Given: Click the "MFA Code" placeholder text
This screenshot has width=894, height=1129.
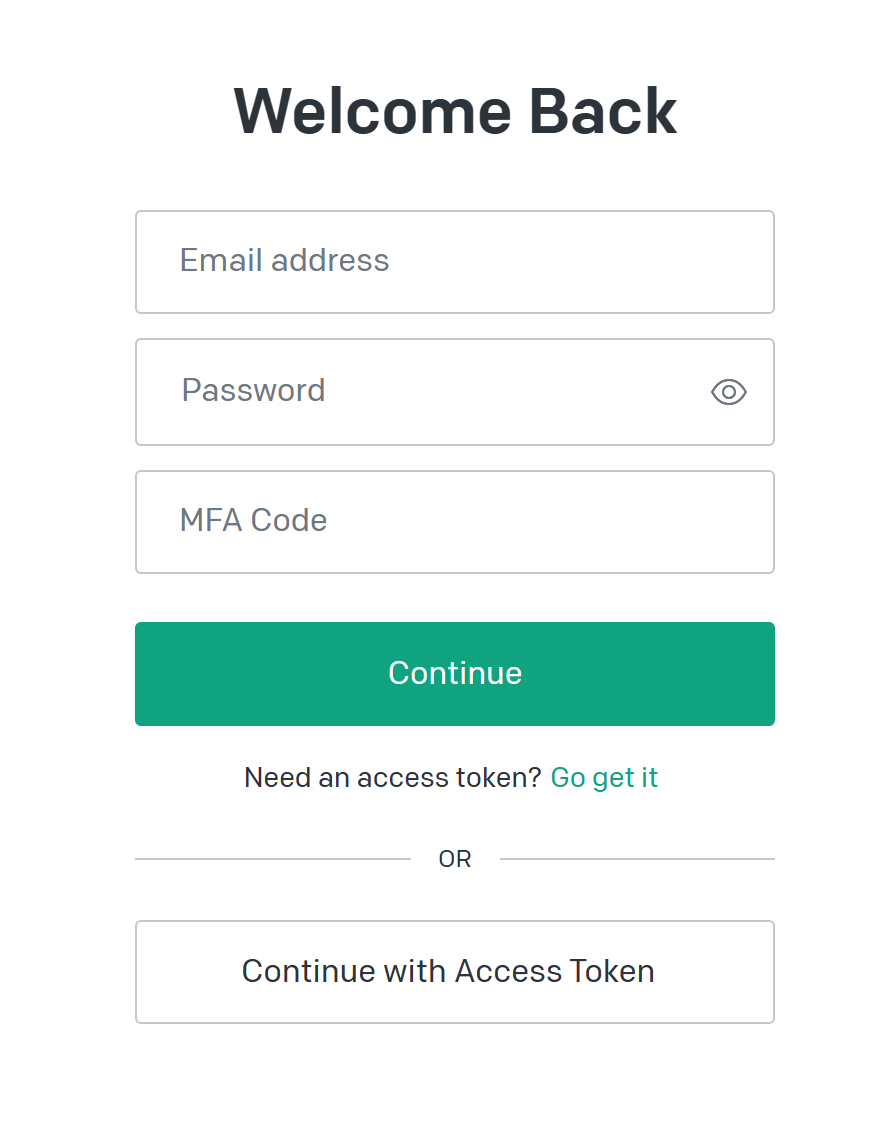Looking at the screenshot, I should click(253, 521).
